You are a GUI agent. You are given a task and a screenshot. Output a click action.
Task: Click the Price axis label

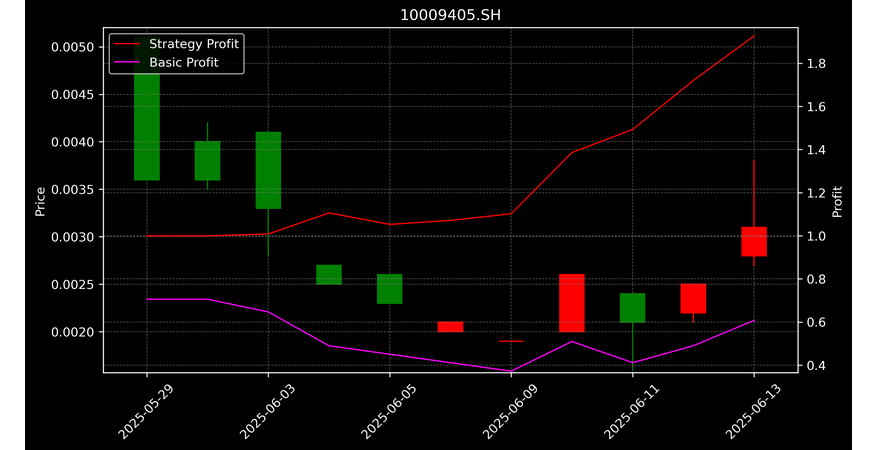coord(40,201)
